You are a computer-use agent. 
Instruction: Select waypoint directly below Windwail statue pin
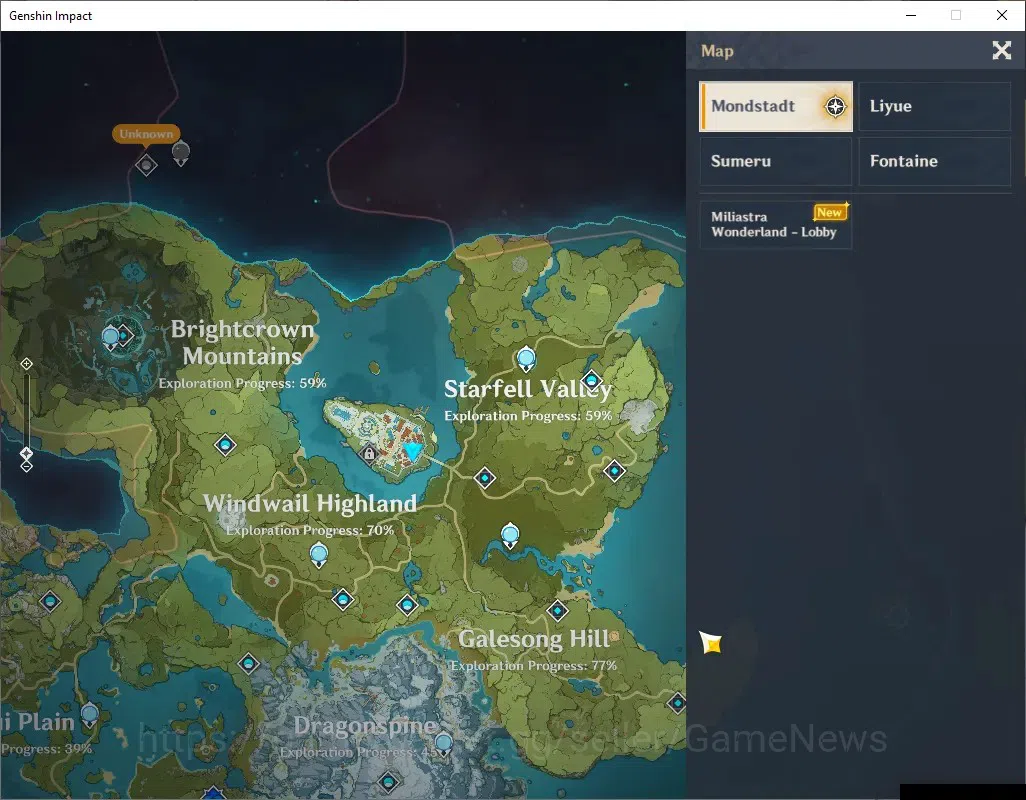343,599
